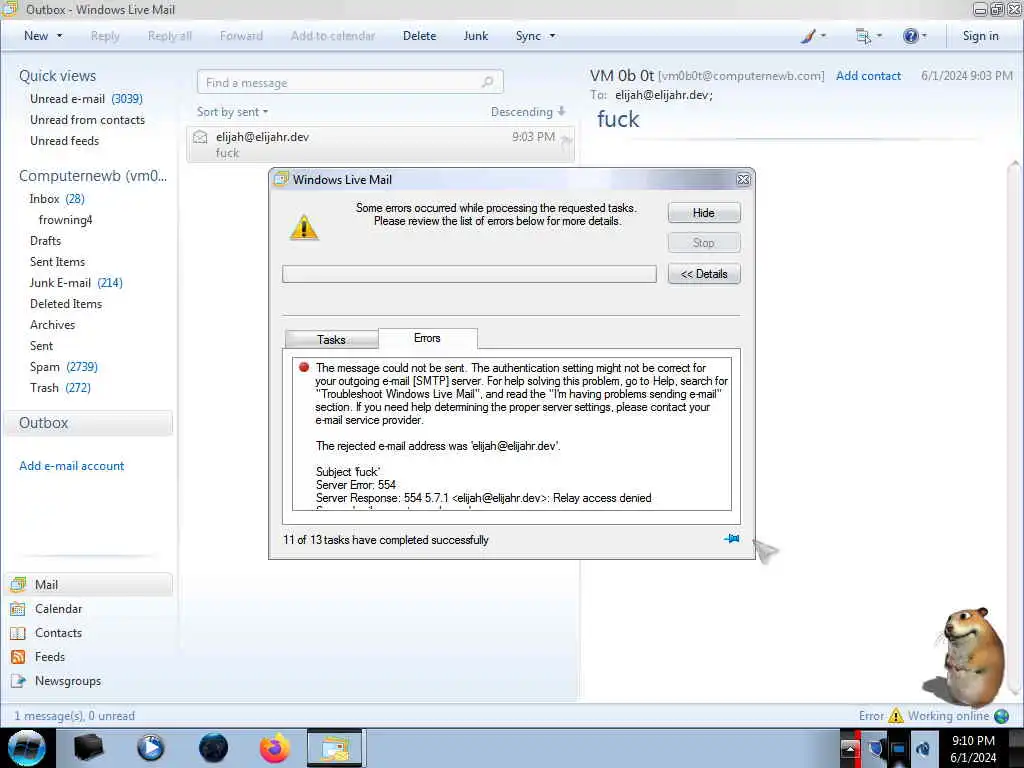Click the Find a message search field
This screenshot has height=768, width=1024.
(x=350, y=82)
